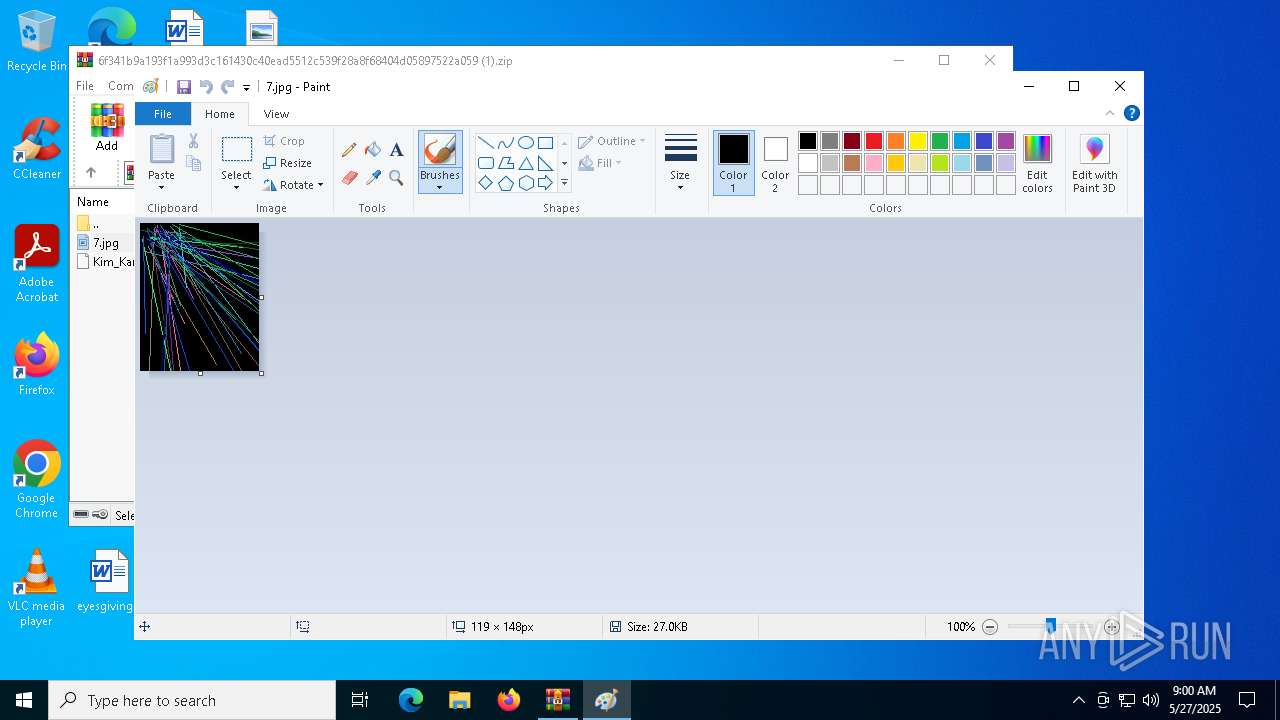Viewport: 1280px width, 720px height.
Task: Pick the red color swatch
Action: (x=874, y=141)
